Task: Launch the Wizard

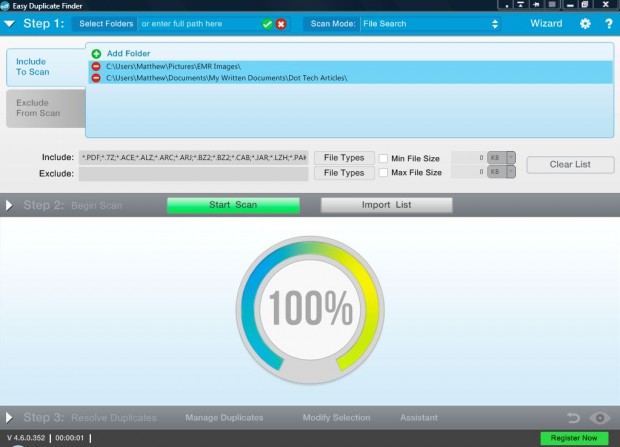Action: pos(546,23)
